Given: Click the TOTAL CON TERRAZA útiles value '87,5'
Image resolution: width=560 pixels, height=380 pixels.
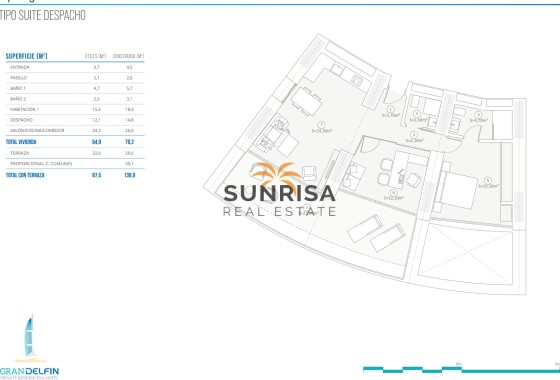Looking at the screenshot, I should 96,175.
